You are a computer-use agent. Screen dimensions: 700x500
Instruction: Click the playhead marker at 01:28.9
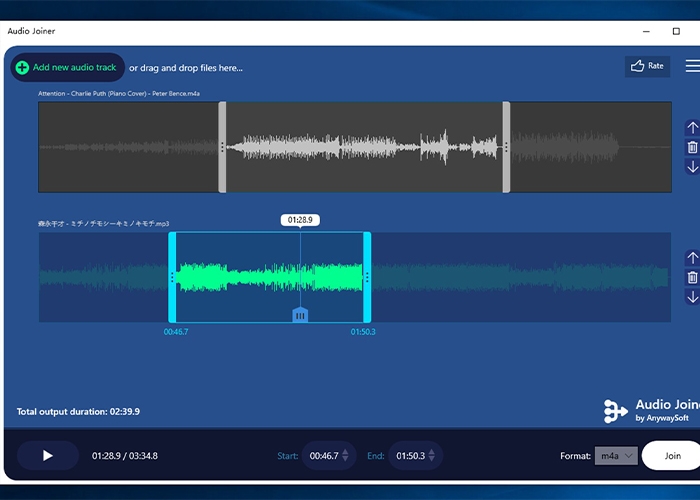point(300,268)
